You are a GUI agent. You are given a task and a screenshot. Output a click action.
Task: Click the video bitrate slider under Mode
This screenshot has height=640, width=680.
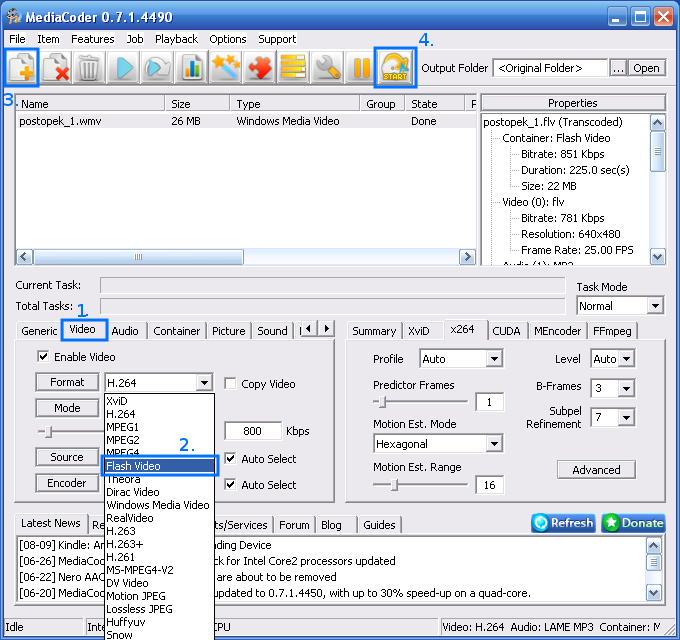pos(71,432)
